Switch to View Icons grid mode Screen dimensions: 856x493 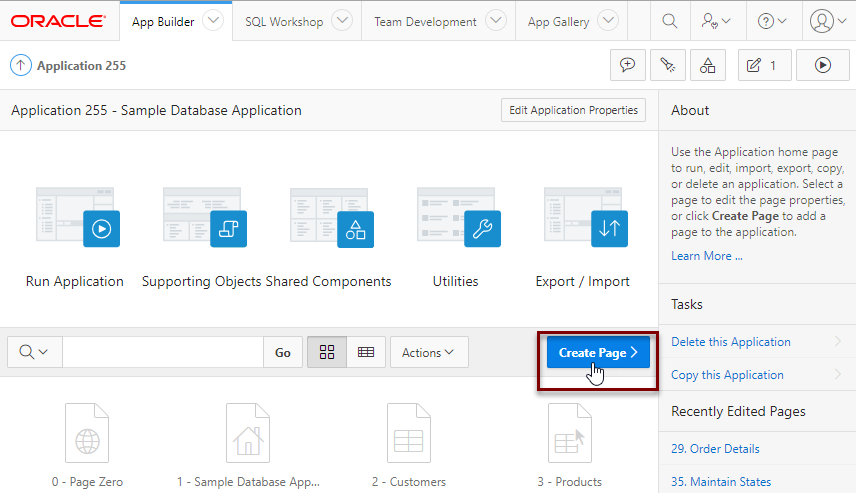[326, 352]
